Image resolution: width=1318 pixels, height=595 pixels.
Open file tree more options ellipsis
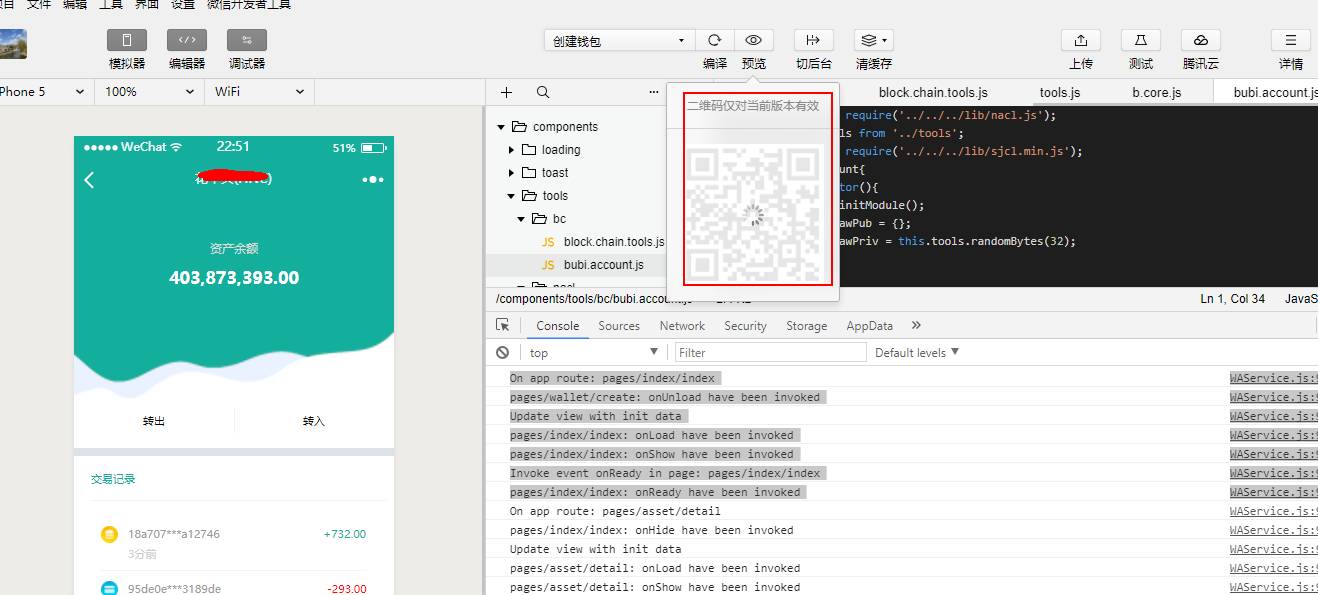click(654, 92)
